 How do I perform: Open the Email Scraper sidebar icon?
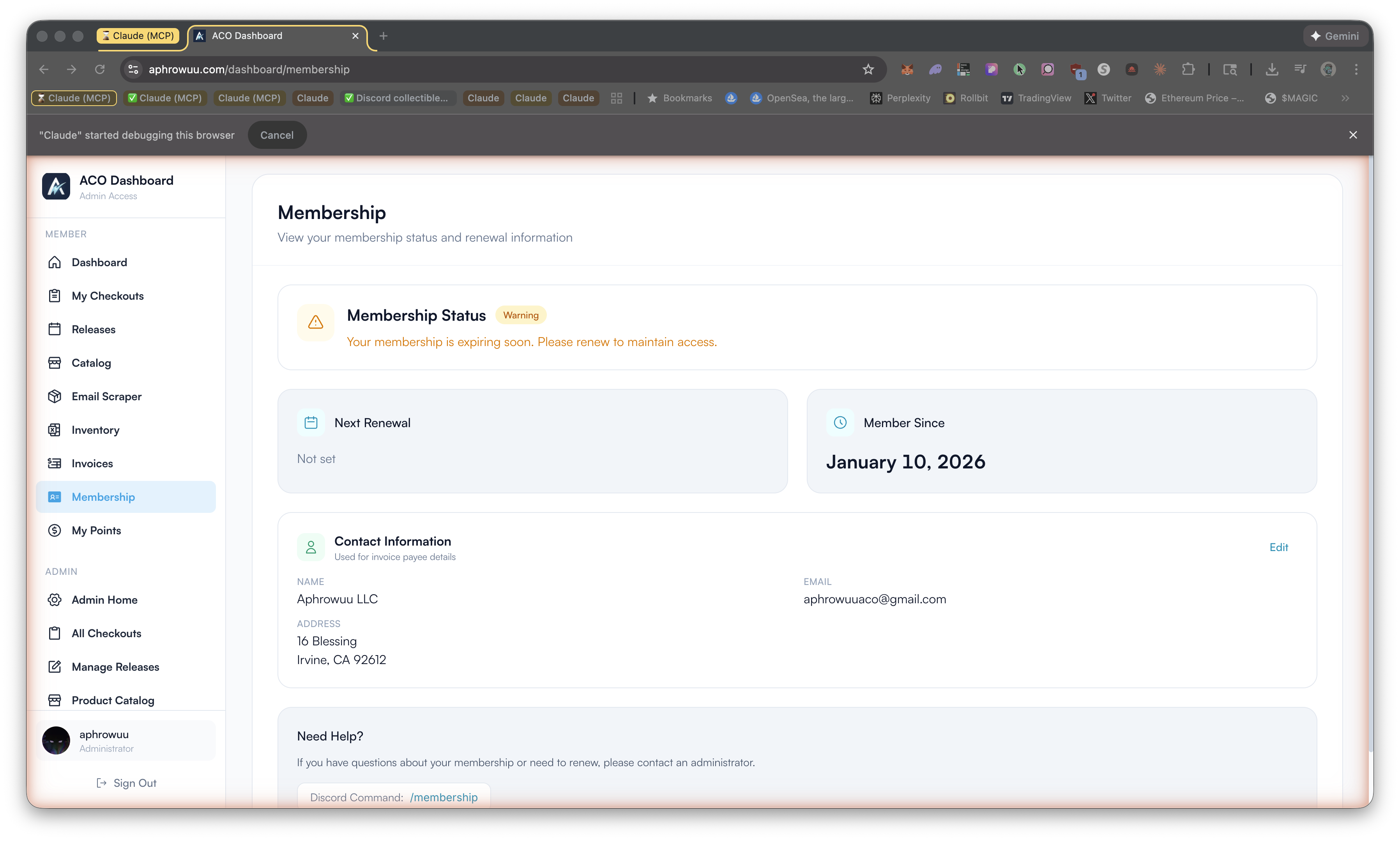coord(55,396)
